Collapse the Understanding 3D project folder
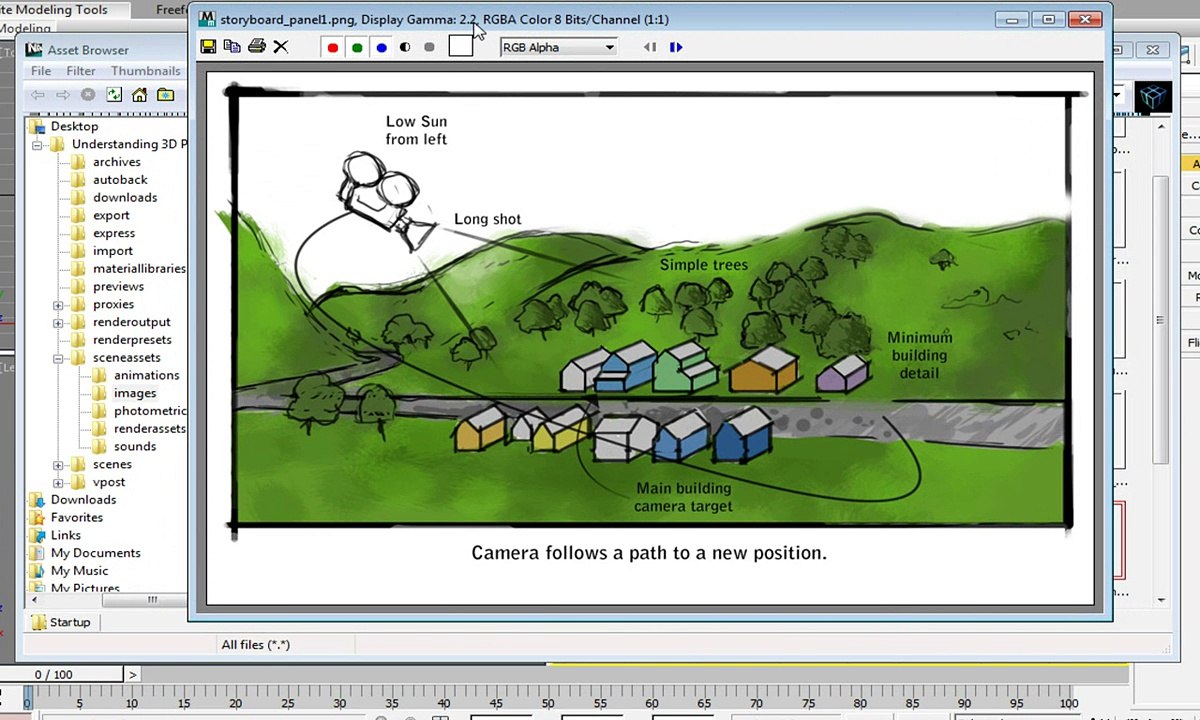The image size is (1200, 720). point(37,144)
